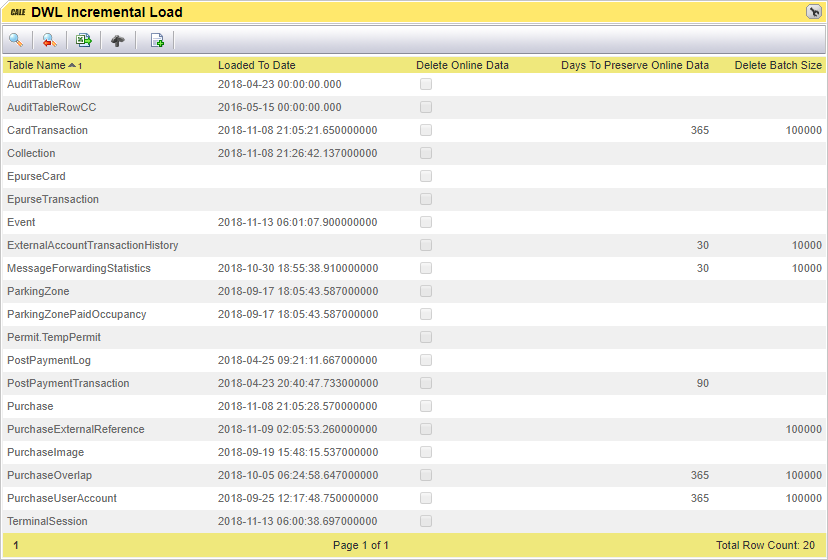
Task: Select the PostPaymentLog row name
Action: tap(49, 360)
